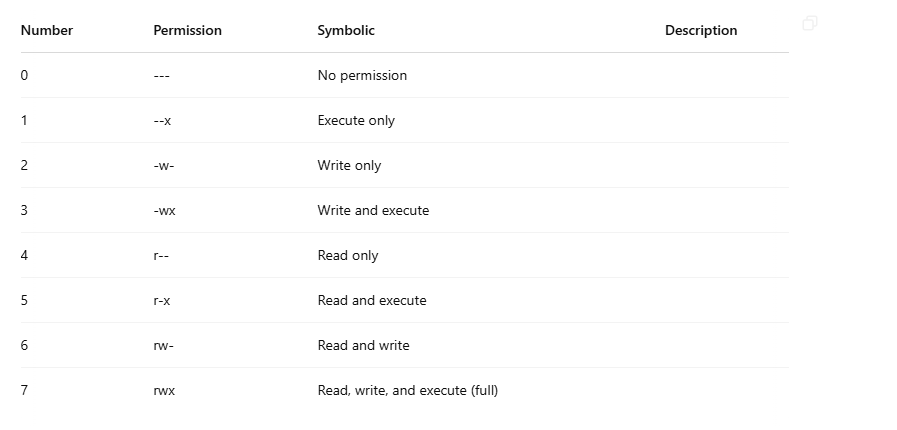Click the 'Read and write' cell

363,345
